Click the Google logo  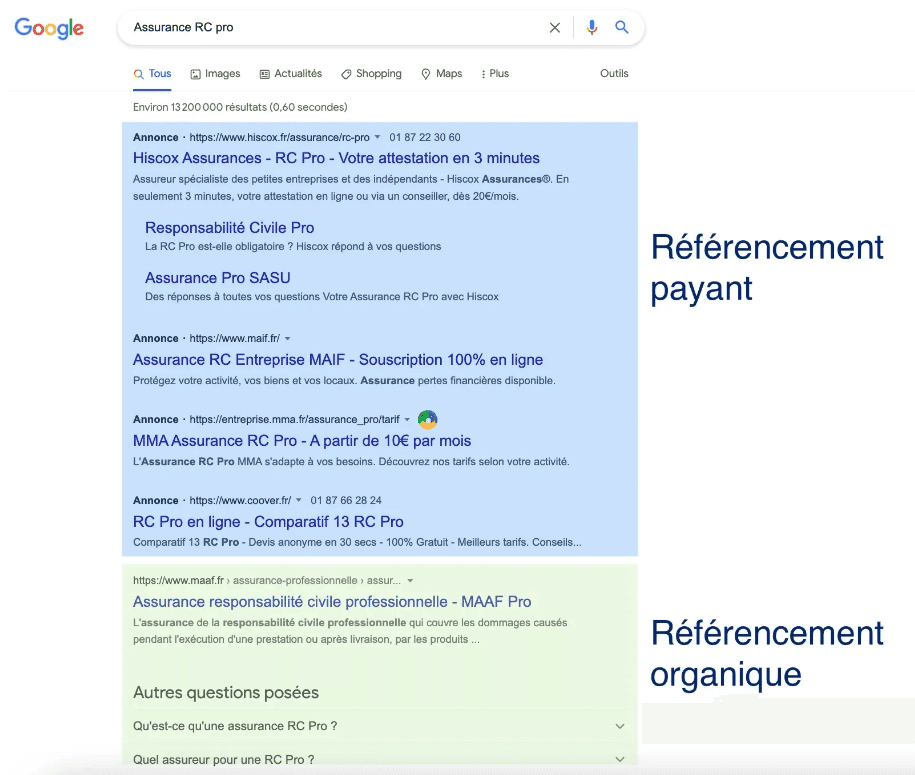pyautogui.click(x=49, y=28)
